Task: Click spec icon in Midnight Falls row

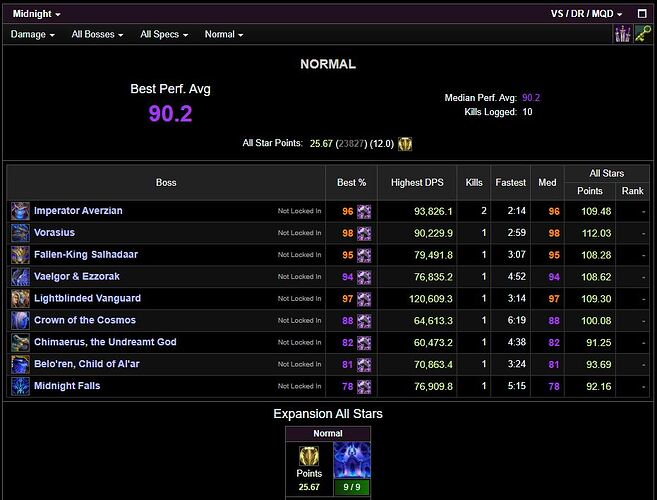Action: click(x=364, y=386)
